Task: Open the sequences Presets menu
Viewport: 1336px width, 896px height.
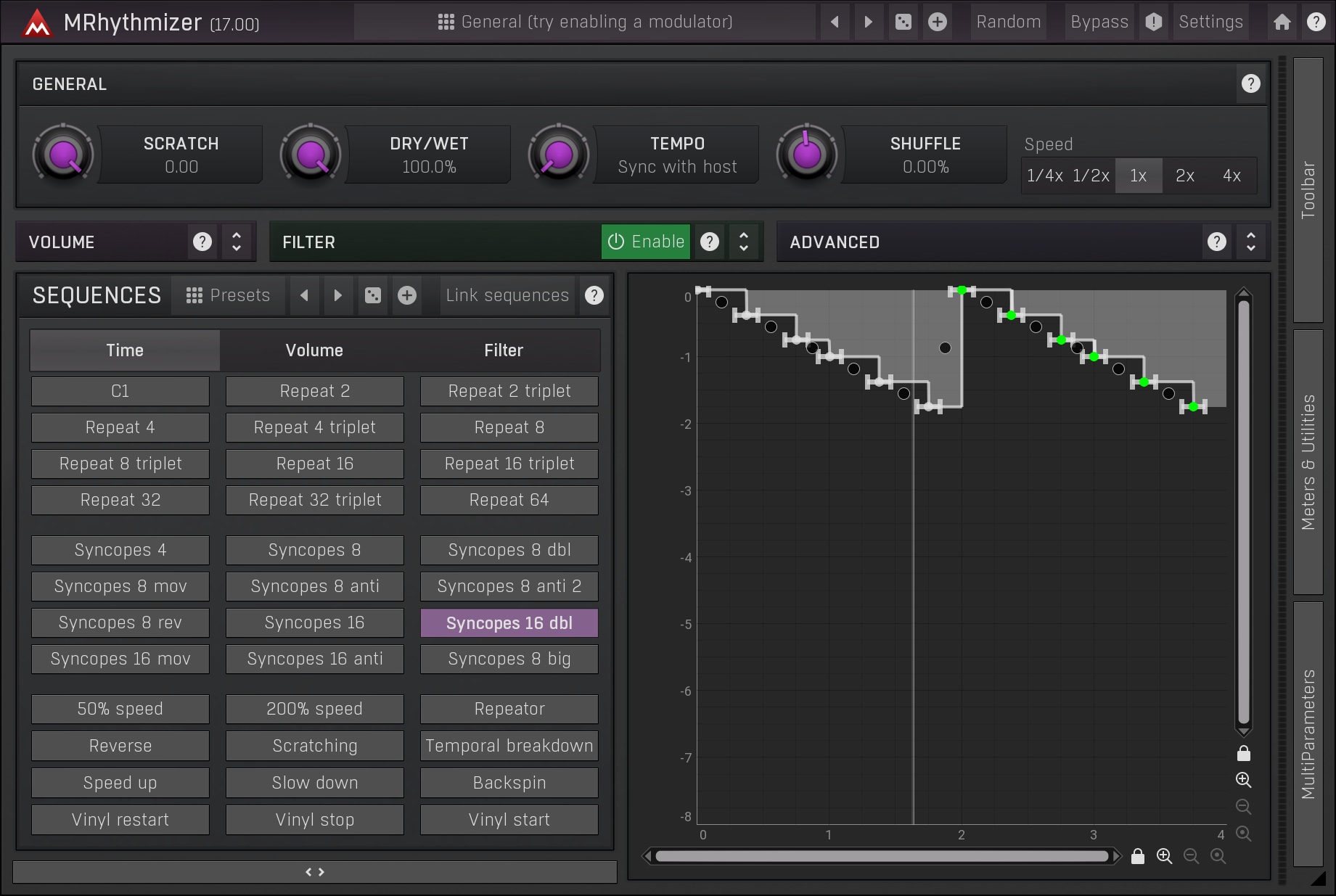Action: 229,295
